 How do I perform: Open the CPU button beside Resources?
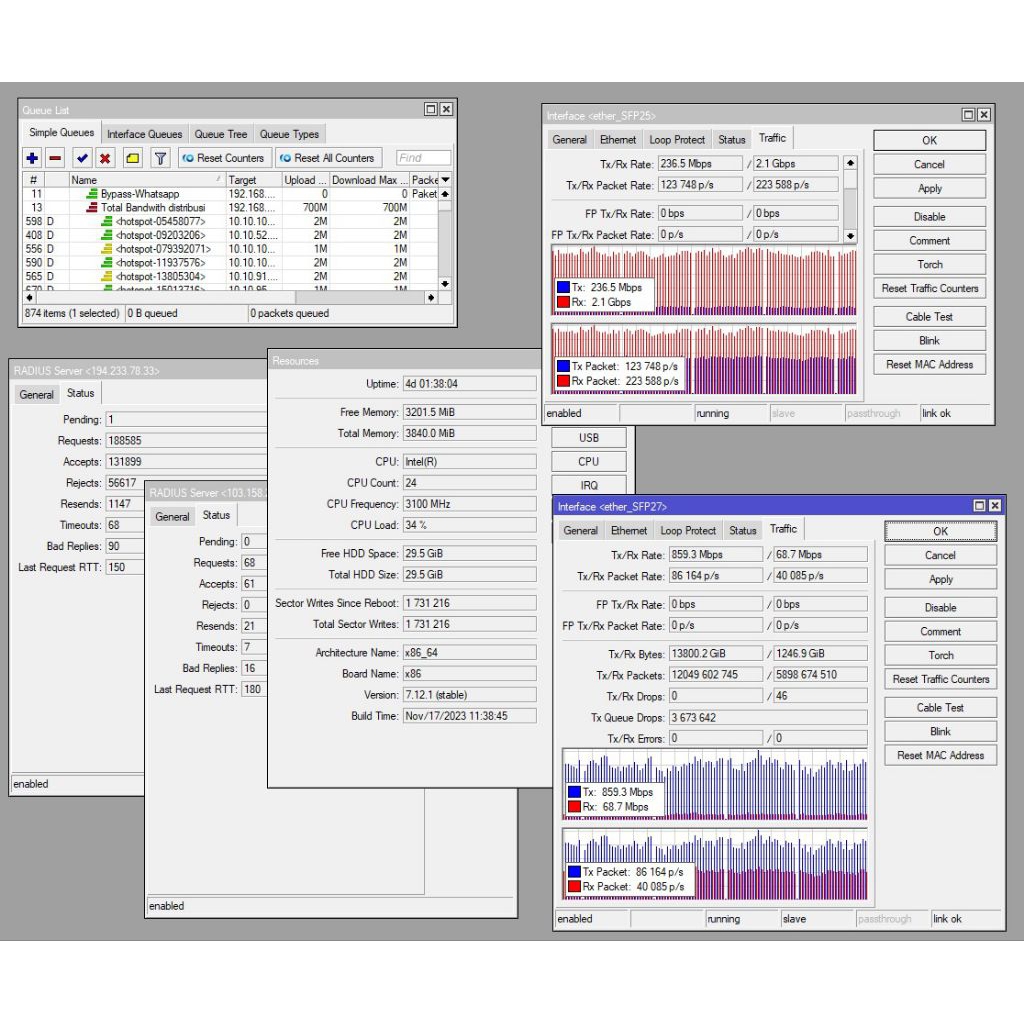coord(588,461)
